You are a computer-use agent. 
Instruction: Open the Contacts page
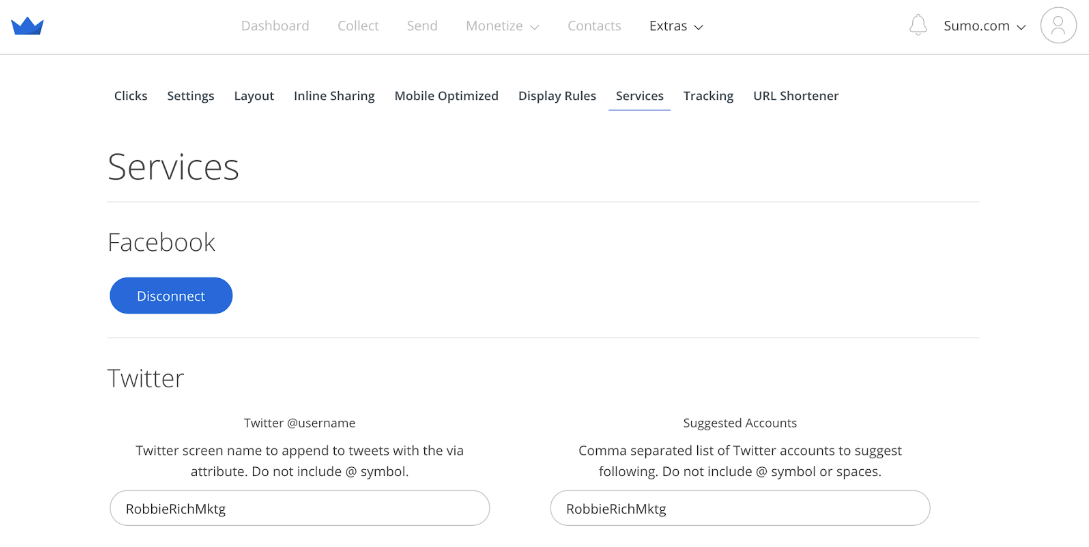point(594,26)
